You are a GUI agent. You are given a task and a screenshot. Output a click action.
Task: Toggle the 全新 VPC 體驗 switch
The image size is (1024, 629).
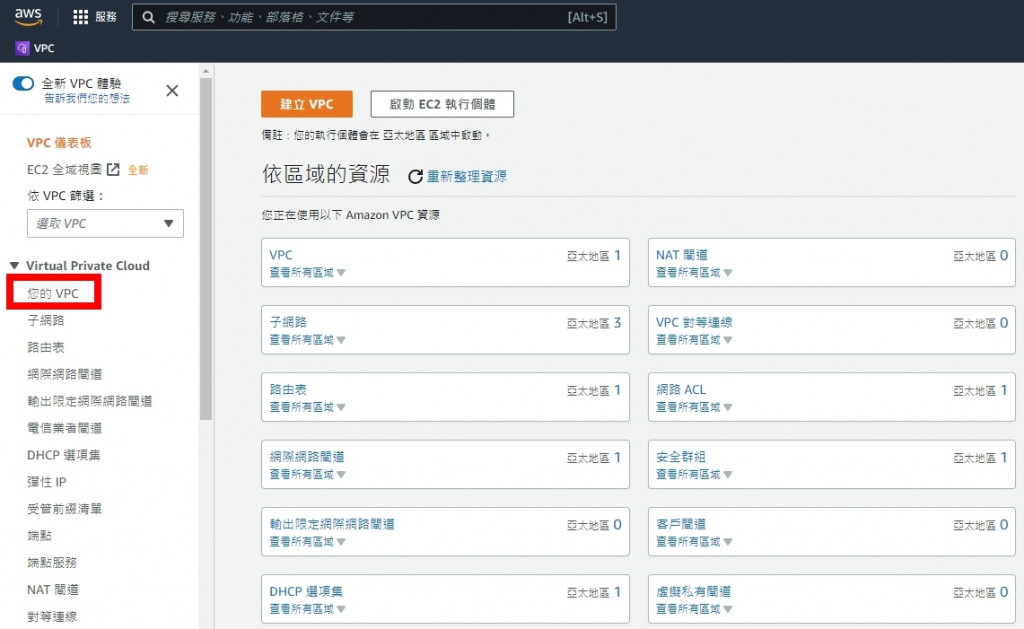click(x=24, y=84)
